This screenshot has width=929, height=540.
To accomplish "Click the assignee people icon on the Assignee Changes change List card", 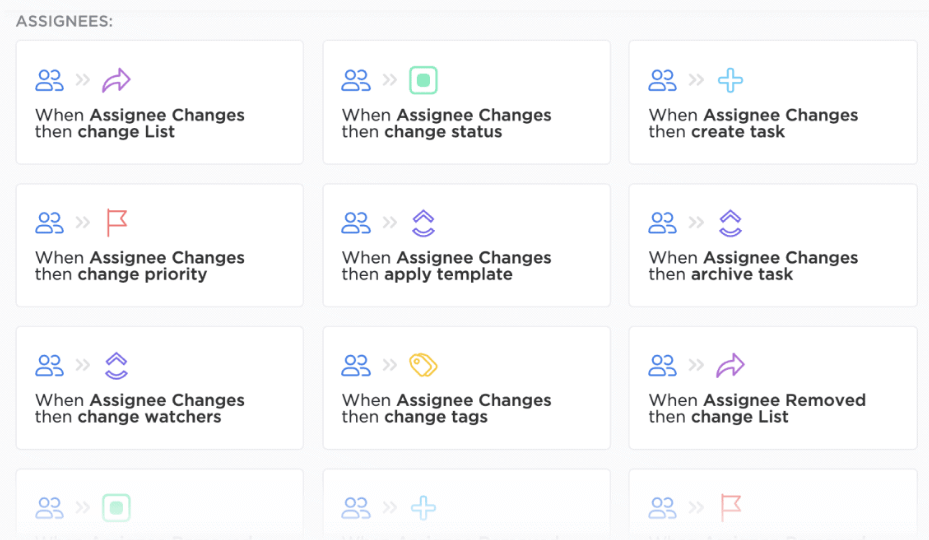I will (49, 80).
